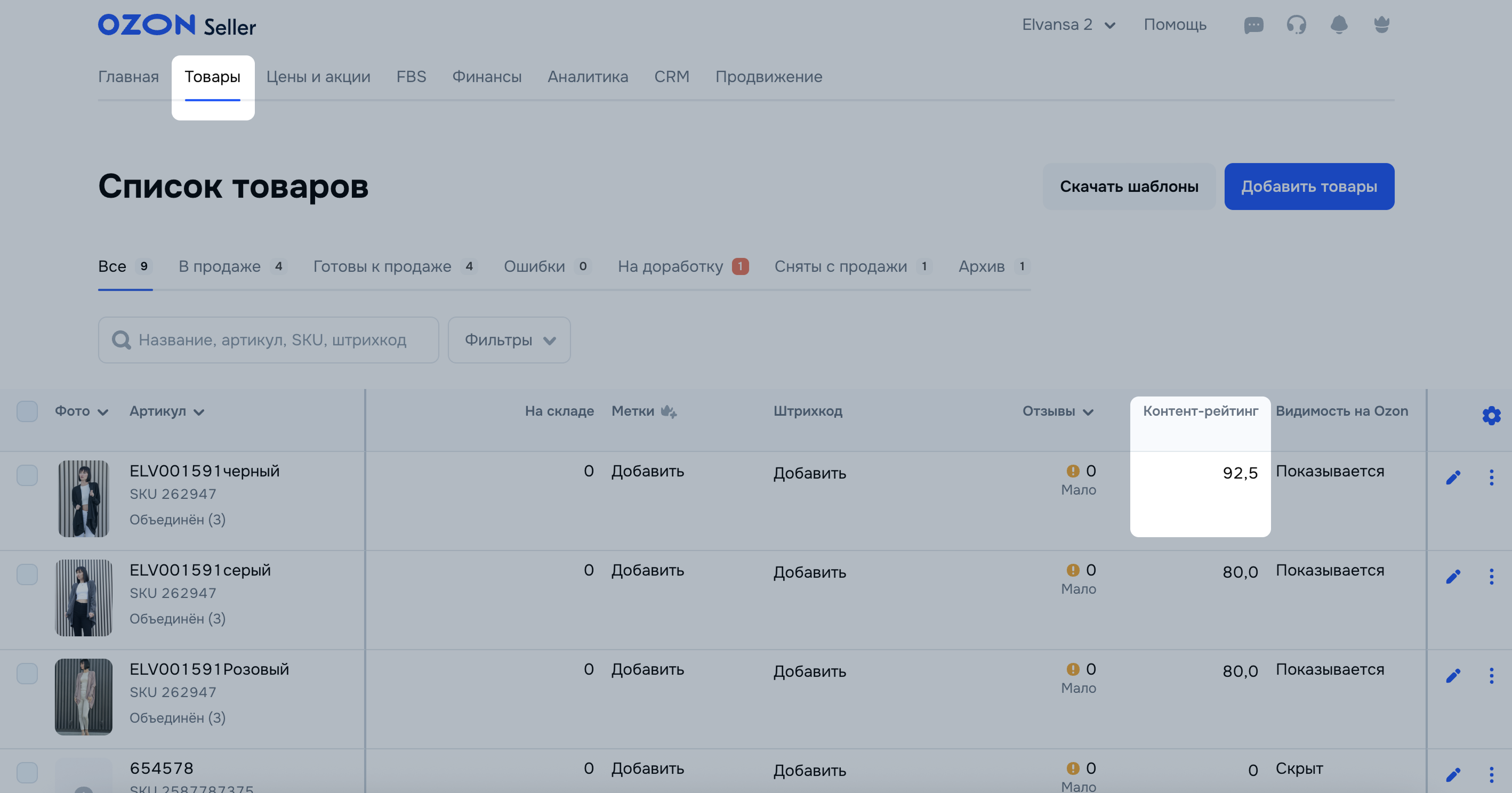The height and width of the screenshot is (793, 1512).
Task: Toggle the select-all checkbox in header
Action: (x=27, y=411)
